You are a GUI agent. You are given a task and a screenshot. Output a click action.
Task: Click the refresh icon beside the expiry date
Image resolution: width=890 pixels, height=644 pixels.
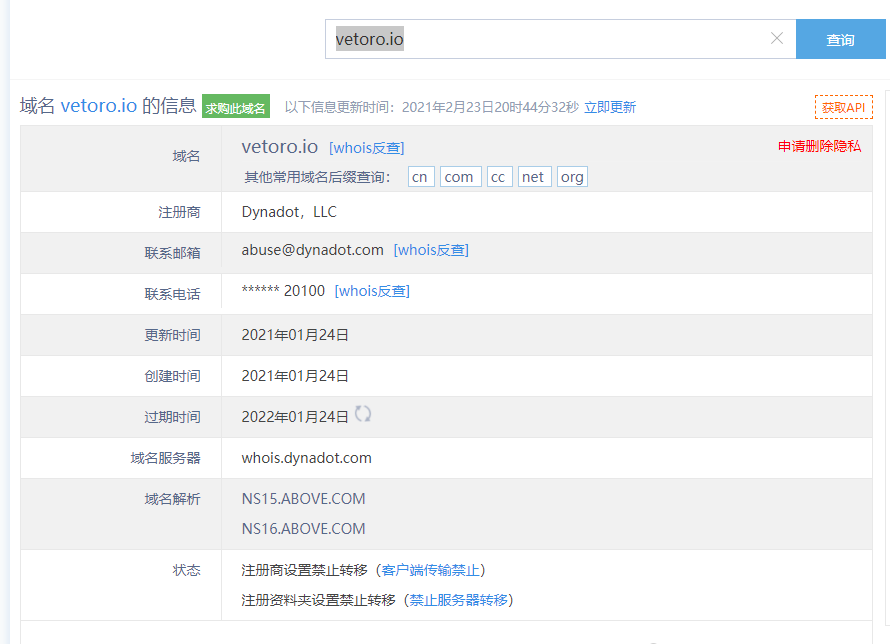click(363, 414)
